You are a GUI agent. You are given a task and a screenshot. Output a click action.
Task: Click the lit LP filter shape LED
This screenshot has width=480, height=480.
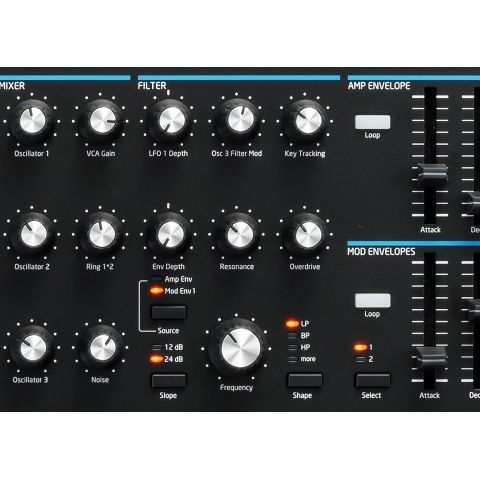(292, 324)
